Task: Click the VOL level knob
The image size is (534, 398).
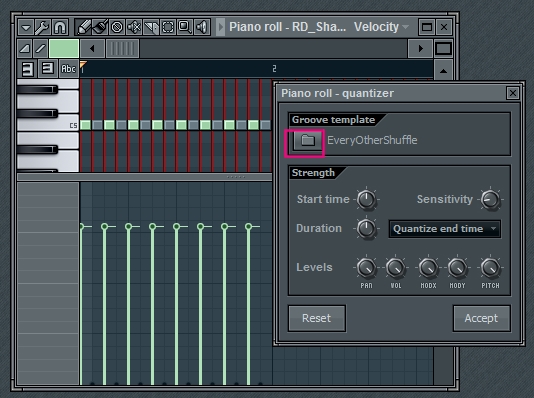Action: [x=396, y=268]
